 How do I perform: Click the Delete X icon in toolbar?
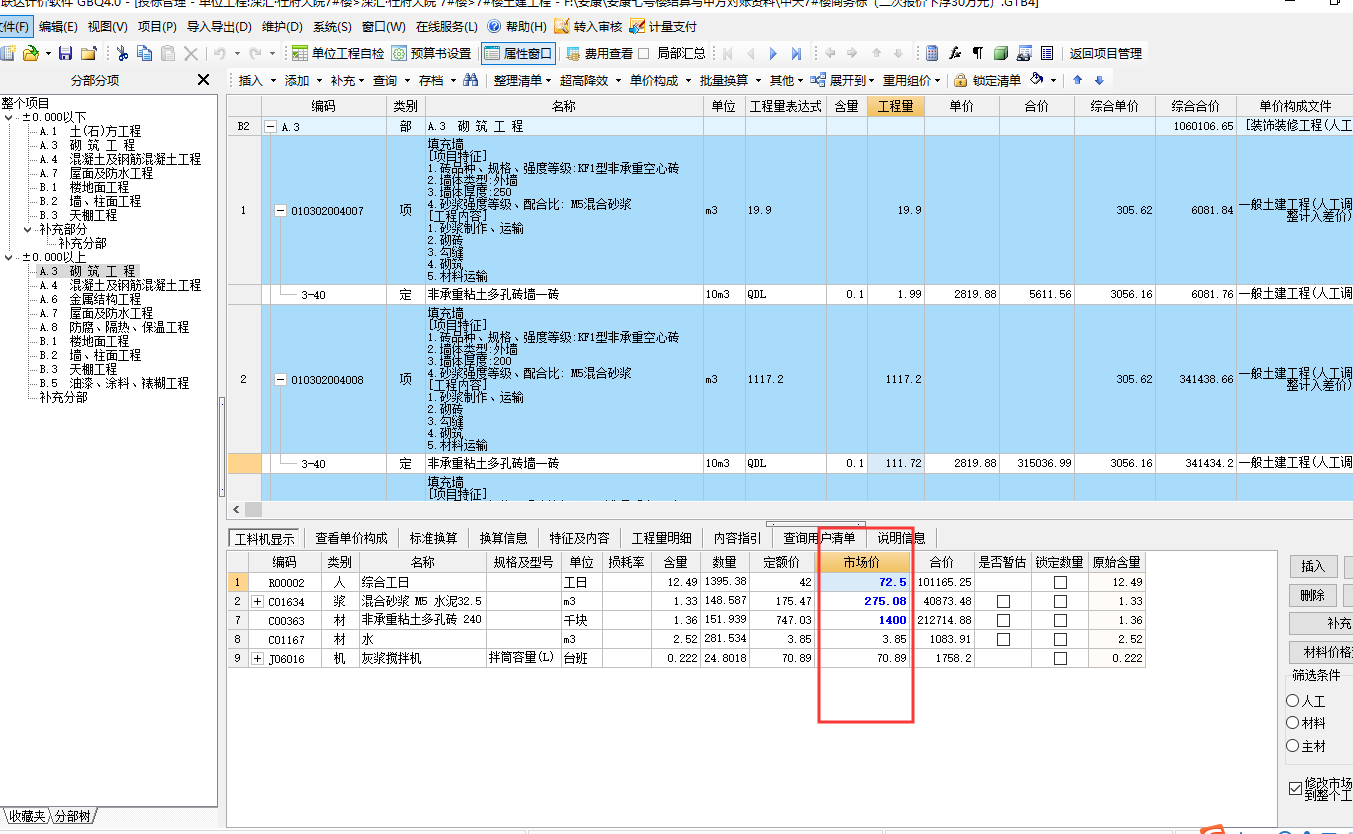coord(190,53)
